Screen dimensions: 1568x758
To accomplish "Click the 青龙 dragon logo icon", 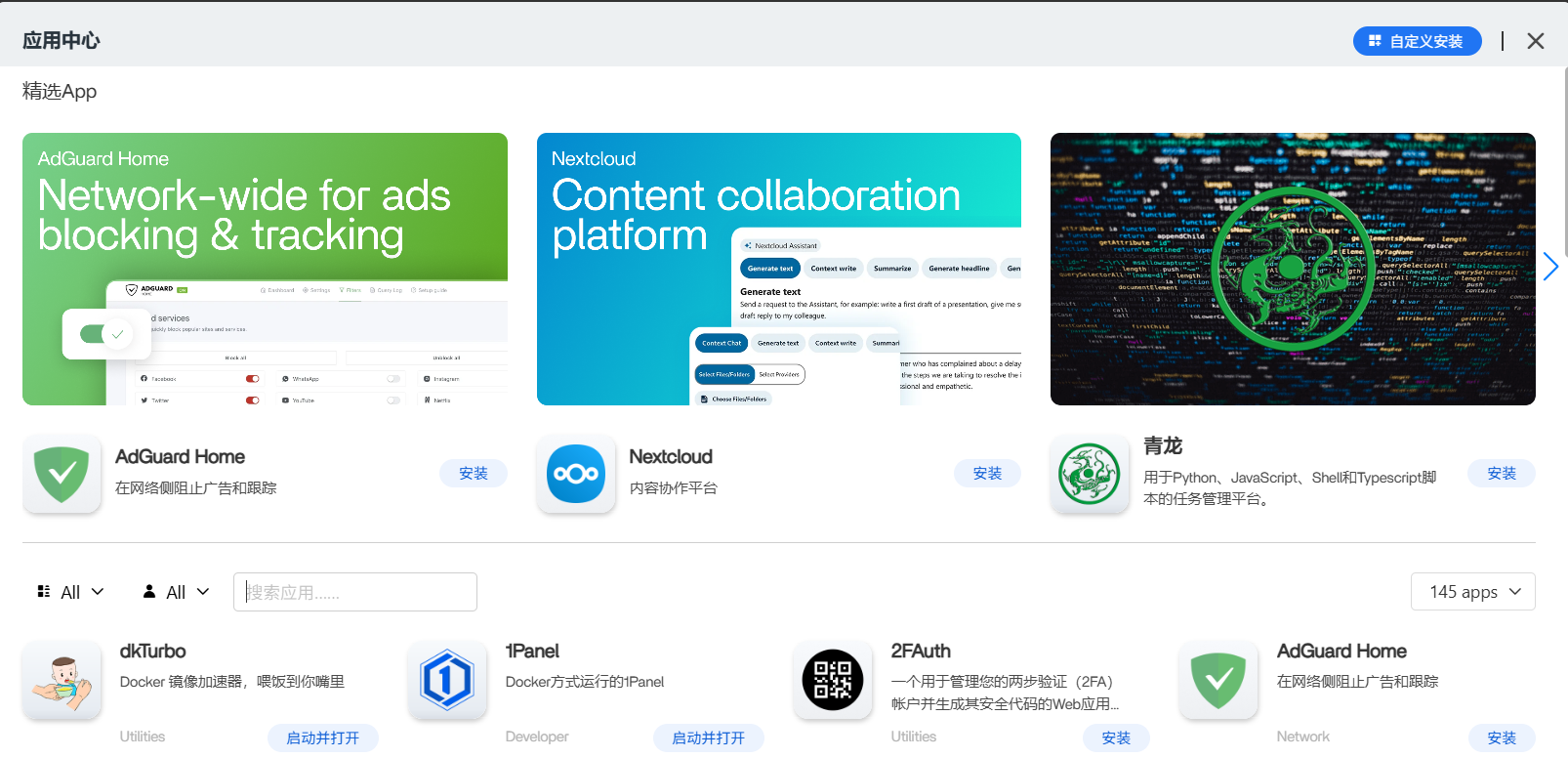I will tap(1090, 474).
